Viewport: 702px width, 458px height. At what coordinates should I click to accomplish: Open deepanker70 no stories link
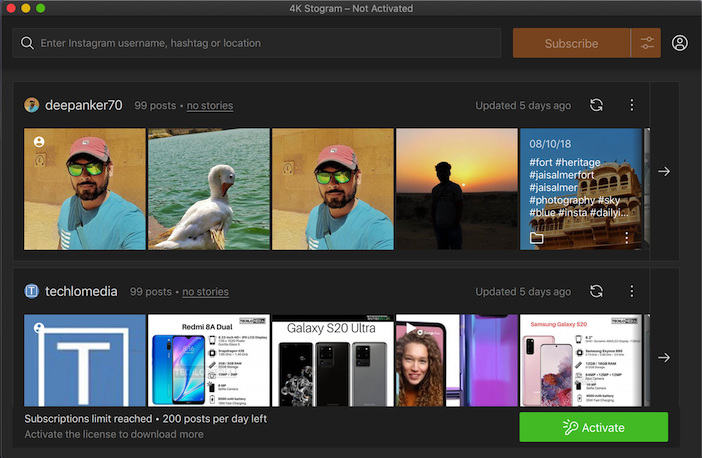(x=210, y=106)
